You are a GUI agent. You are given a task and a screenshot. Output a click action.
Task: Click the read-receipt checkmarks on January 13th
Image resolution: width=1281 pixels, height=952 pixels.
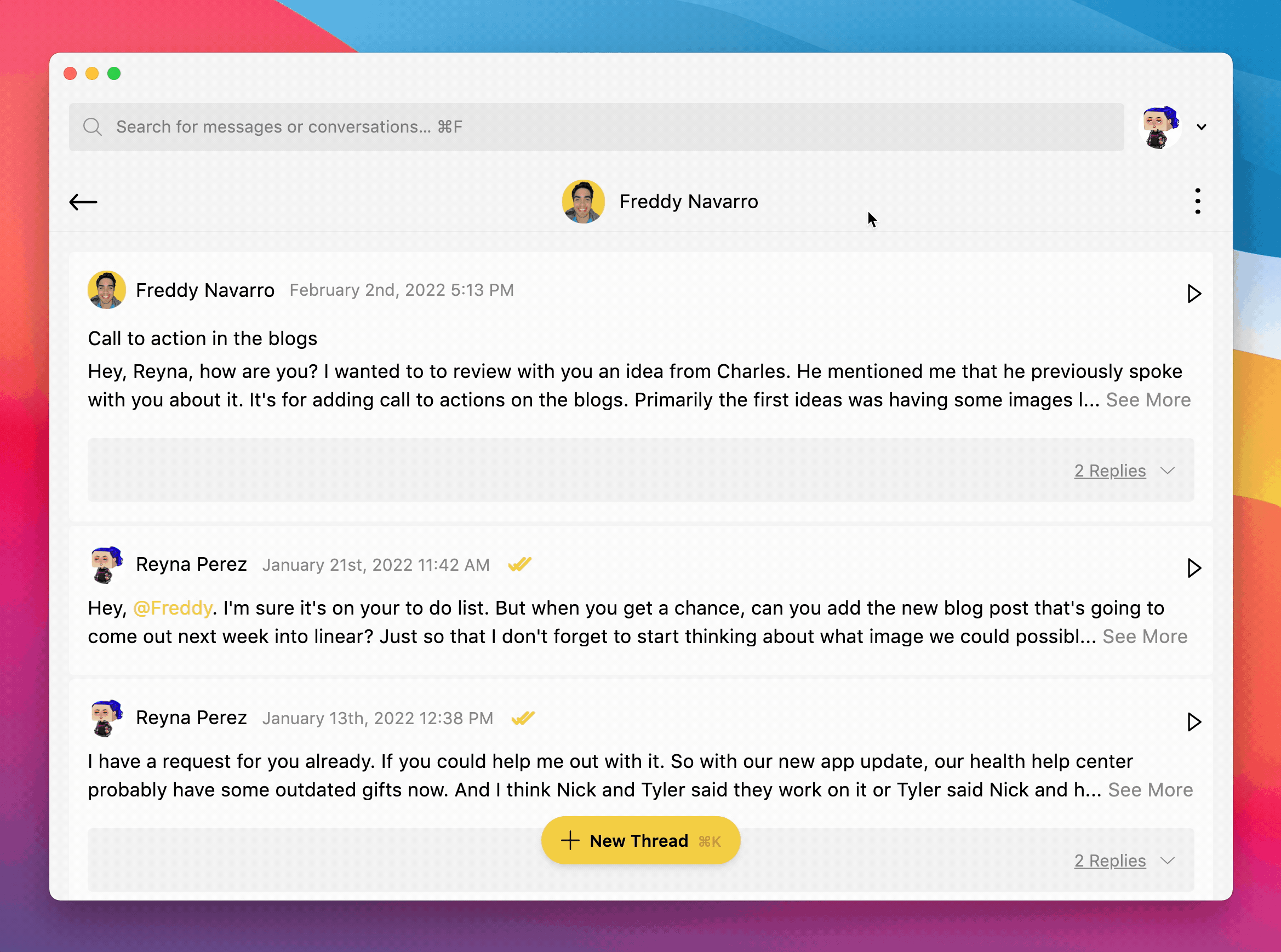(x=523, y=718)
